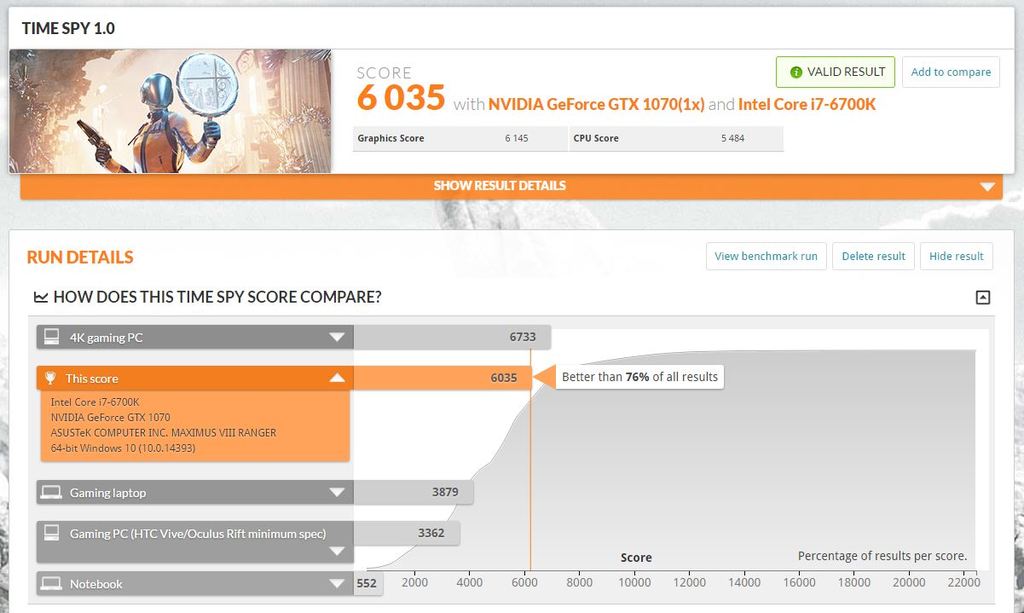Image resolution: width=1024 pixels, height=613 pixels.
Task: Click the monitor icon on the HTC Vive row
Action: pos(51,533)
